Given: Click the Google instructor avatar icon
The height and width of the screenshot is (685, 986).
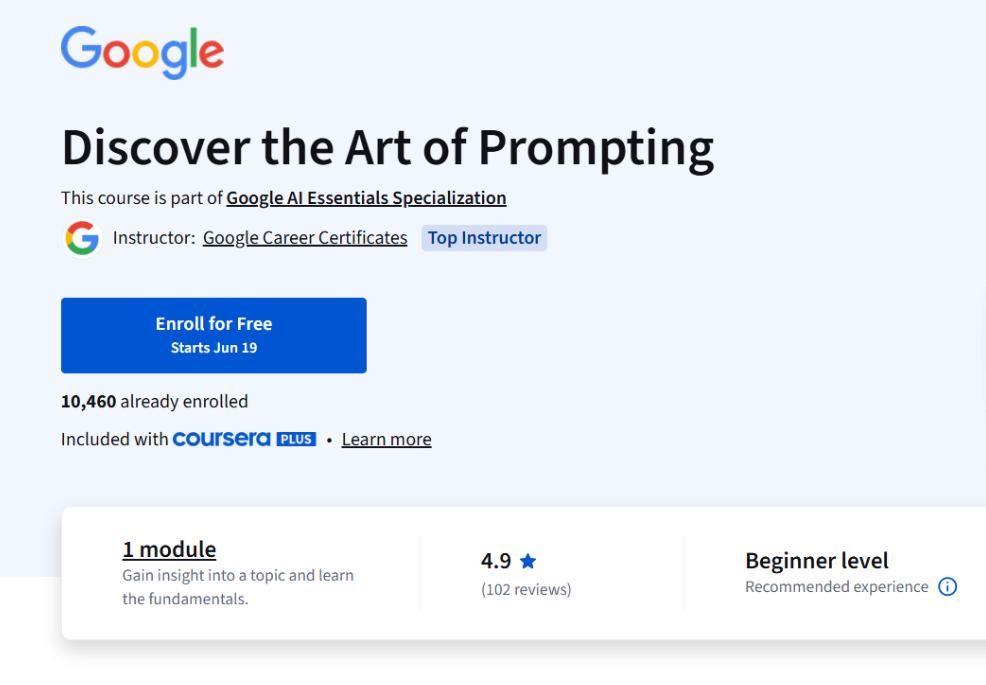Looking at the screenshot, I should coord(82,238).
